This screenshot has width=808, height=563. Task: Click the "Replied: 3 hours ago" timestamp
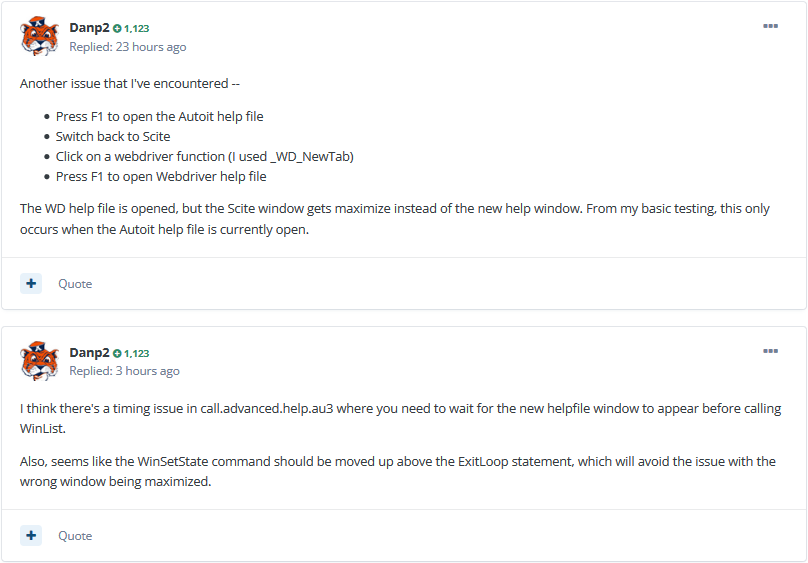point(124,371)
